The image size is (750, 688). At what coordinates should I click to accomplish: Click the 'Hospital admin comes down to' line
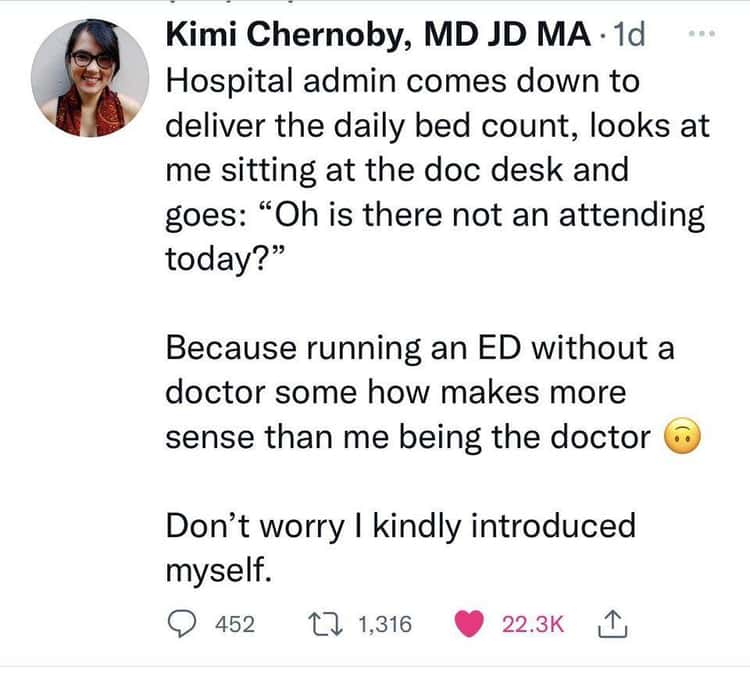[402, 81]
